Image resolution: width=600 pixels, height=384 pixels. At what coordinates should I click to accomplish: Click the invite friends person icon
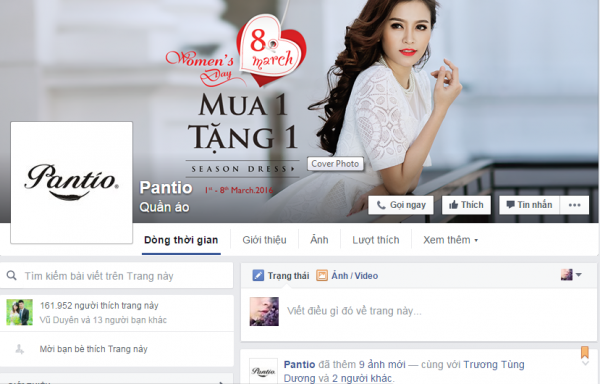point(19,349)
